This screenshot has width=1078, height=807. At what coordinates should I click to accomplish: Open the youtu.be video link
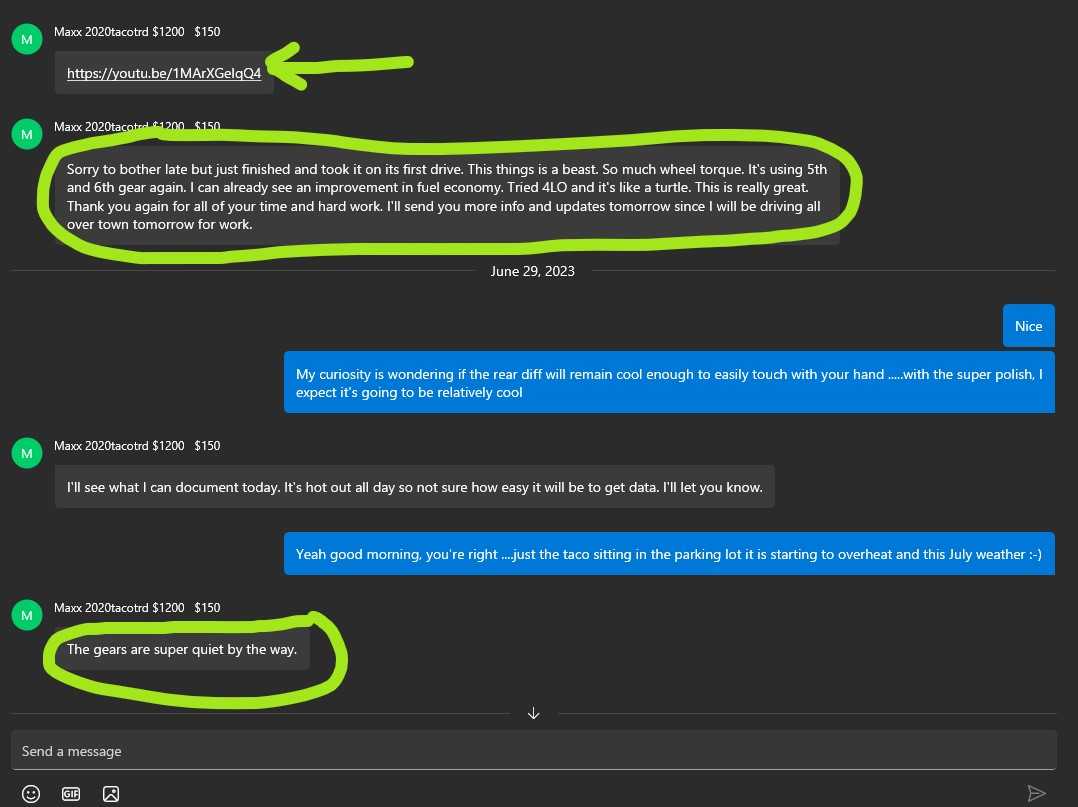click(x=164, y=73)
